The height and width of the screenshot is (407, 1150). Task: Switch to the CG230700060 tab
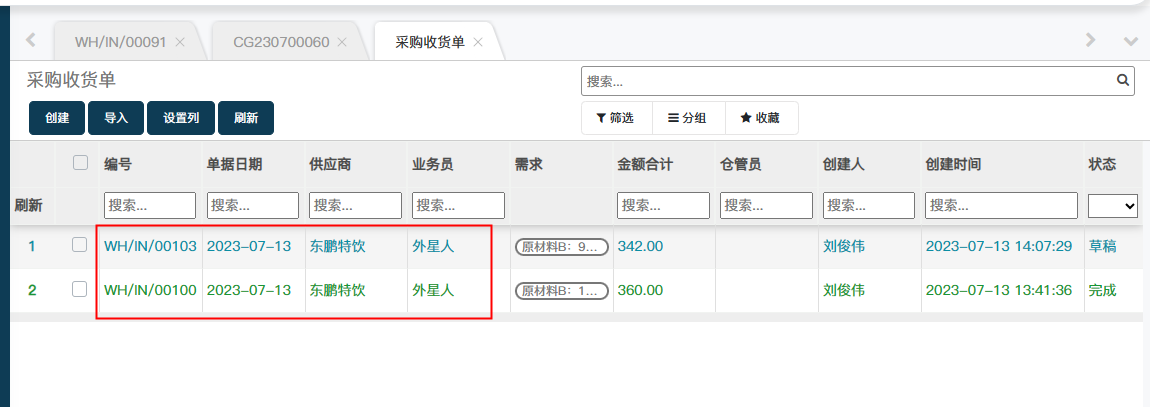pyautogui.click(x=281, y=42)
